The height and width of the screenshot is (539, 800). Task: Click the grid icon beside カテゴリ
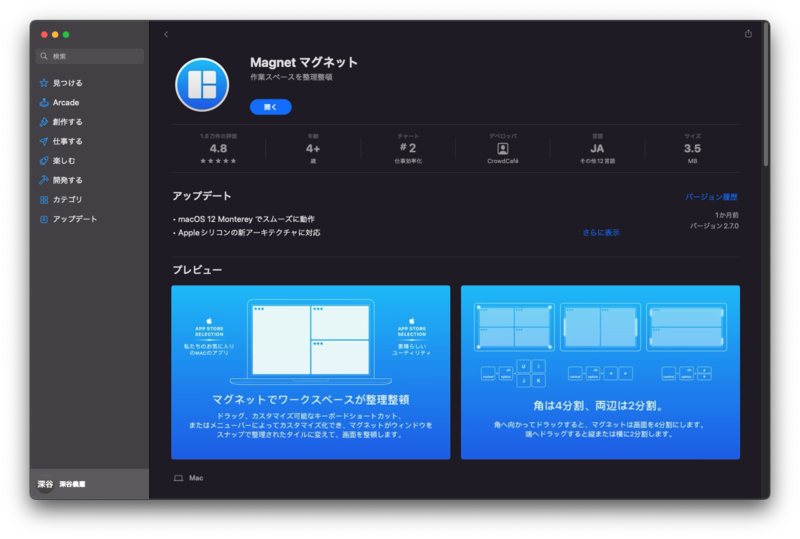[44, 200]
